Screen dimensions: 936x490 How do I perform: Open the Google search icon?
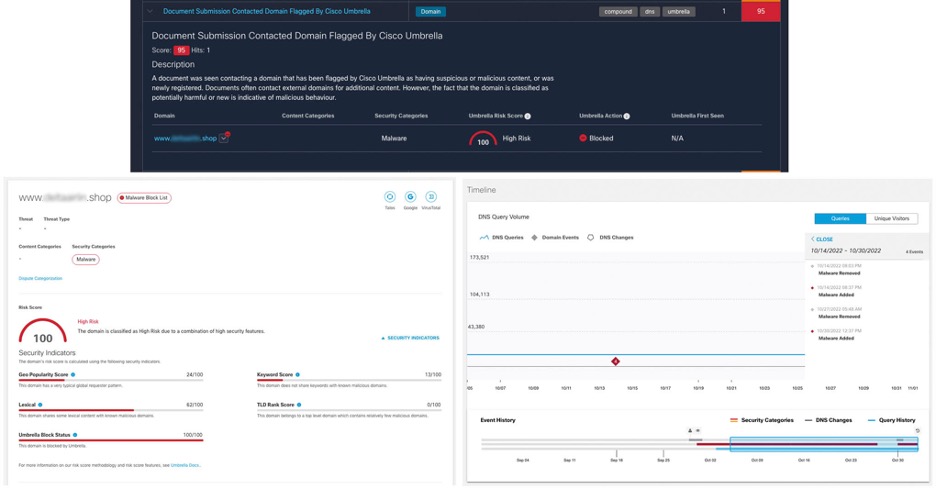tap(410, 197)
